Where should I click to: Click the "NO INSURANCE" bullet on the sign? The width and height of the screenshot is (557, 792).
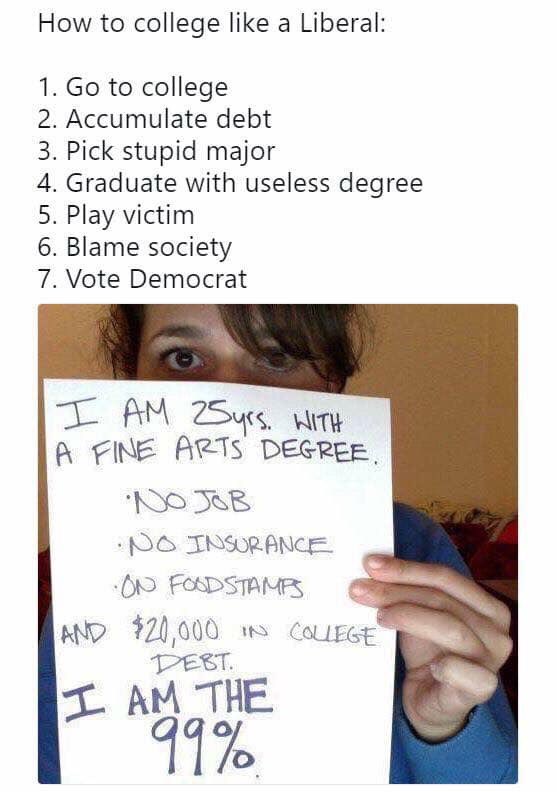tap(224, 545)
